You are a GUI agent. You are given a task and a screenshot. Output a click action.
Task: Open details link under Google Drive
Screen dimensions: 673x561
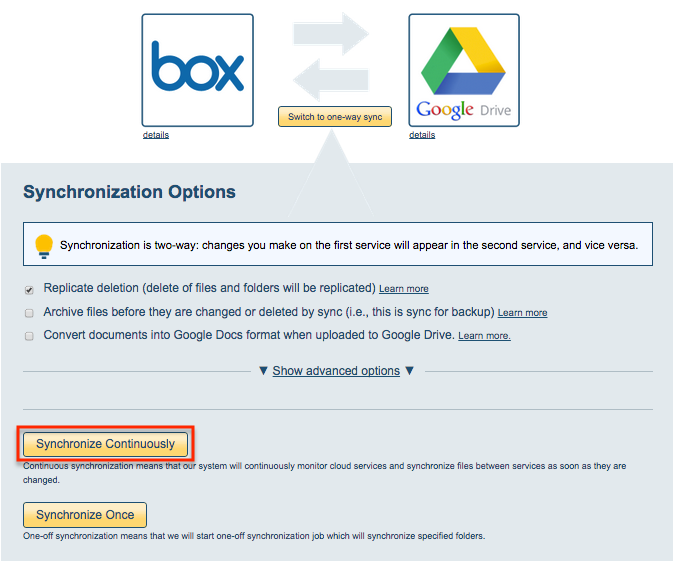point(422,135)
